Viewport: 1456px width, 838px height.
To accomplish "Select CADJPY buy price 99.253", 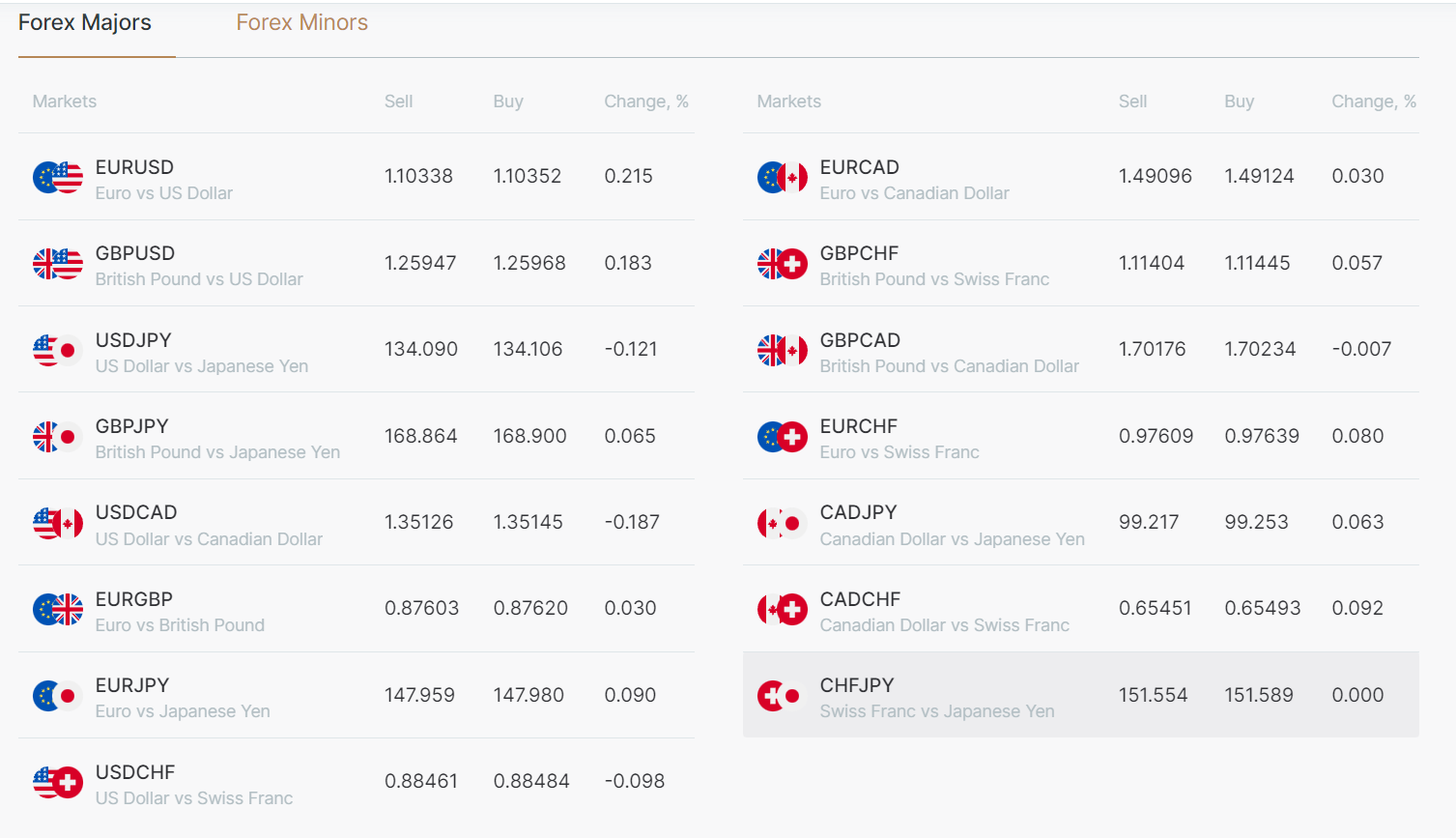I will pos(1257,522).
